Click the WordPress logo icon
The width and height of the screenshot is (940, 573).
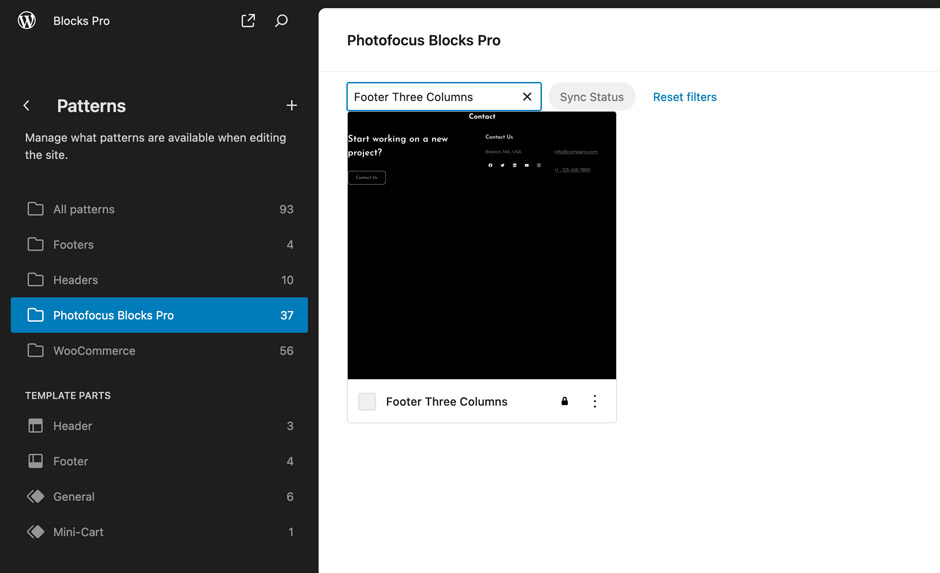pos(27,21)
